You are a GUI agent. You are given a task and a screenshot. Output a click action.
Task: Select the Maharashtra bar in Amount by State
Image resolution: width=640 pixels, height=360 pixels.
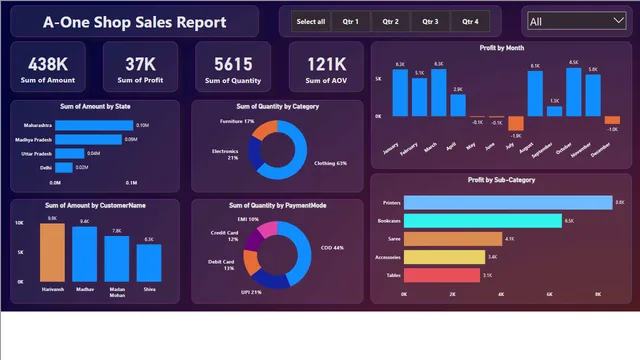[x=94, y=125]
